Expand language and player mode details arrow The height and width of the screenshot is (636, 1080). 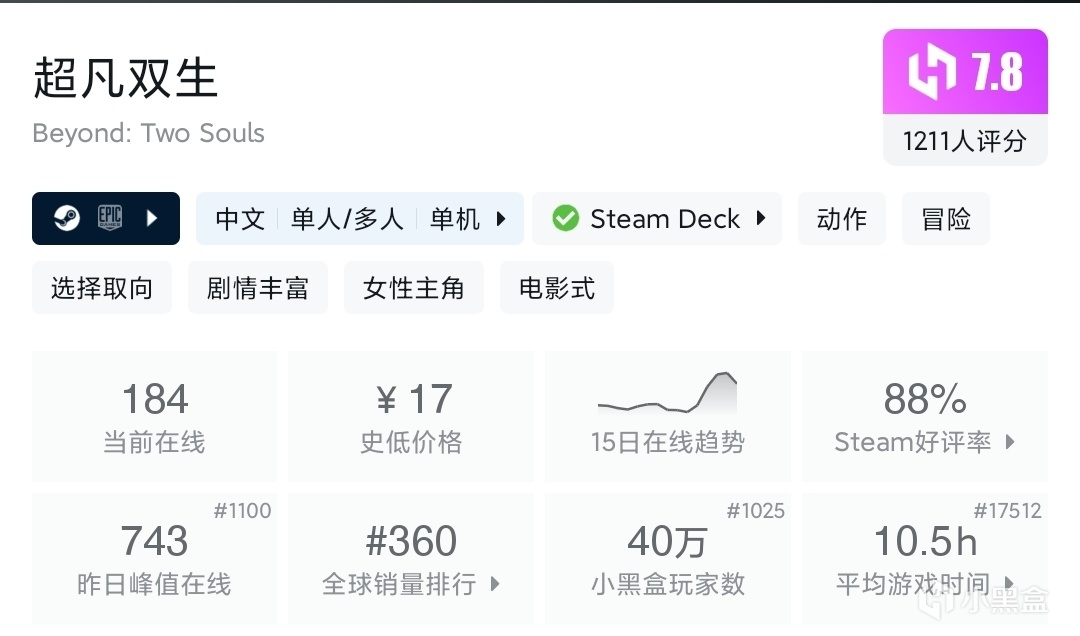502,218
